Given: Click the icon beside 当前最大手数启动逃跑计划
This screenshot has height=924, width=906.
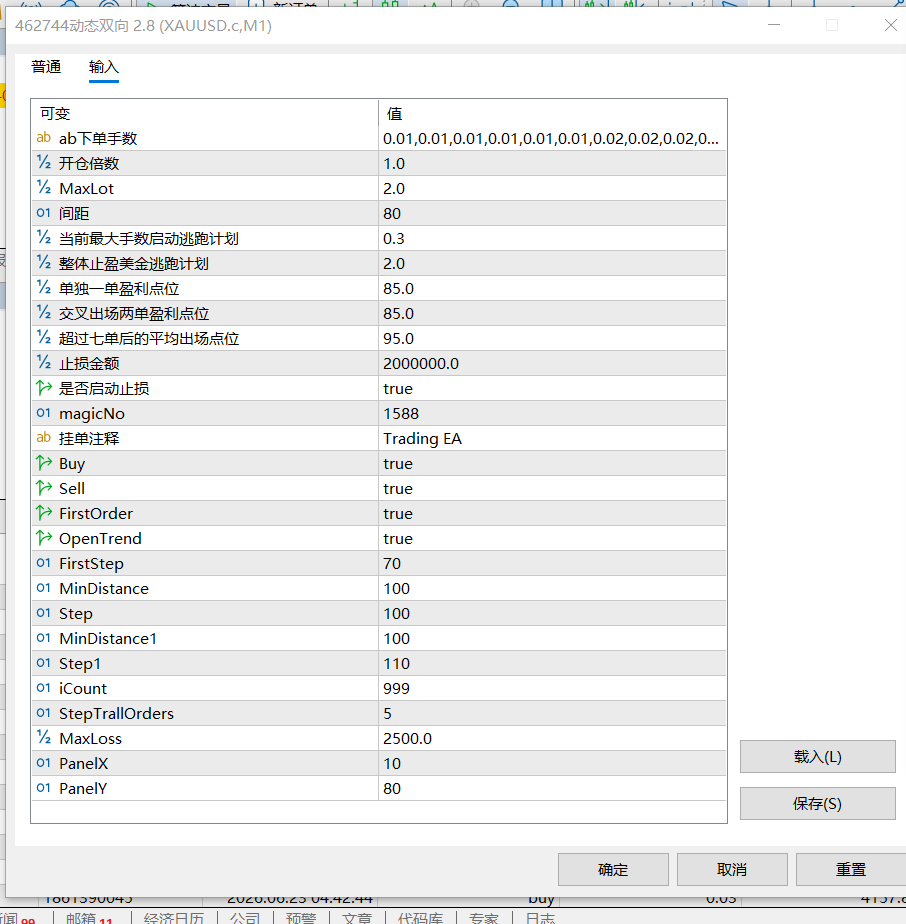Looking at the screenshot, I should pyautogui.click(x=44, y=238).
